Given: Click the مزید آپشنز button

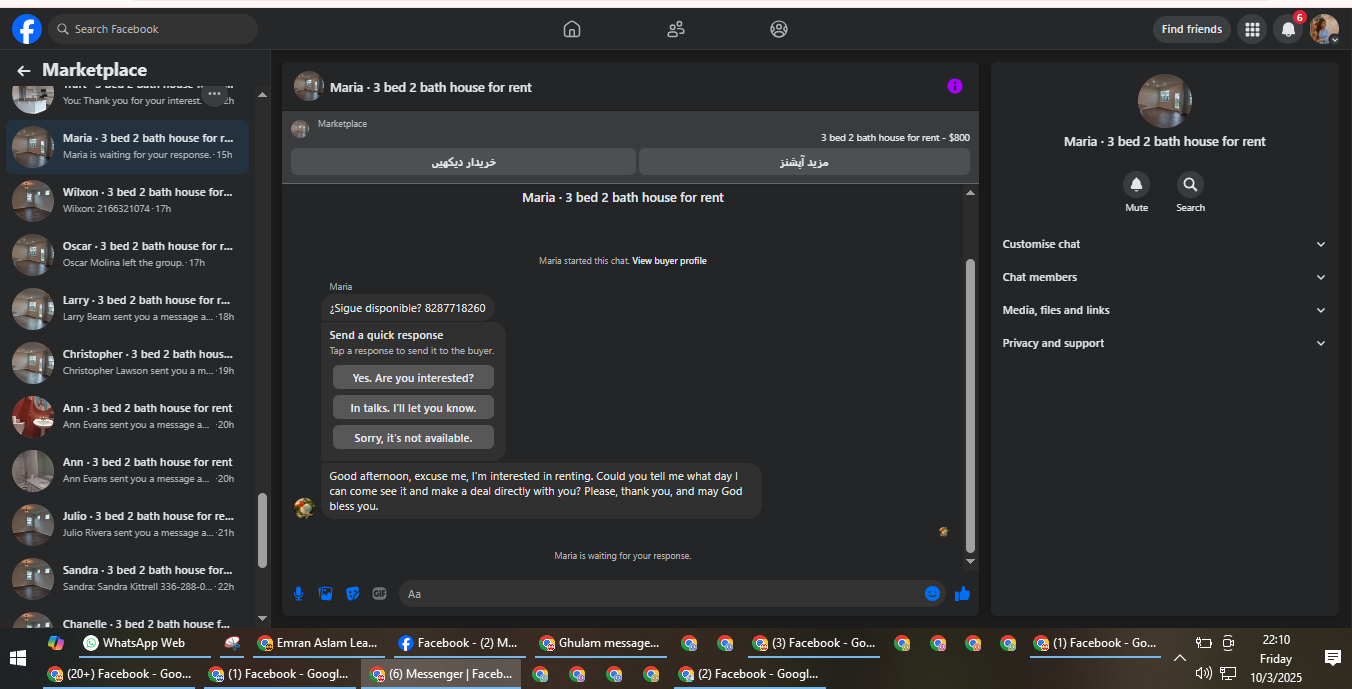Looking at the screenshot, I should [x=804, y=162].
